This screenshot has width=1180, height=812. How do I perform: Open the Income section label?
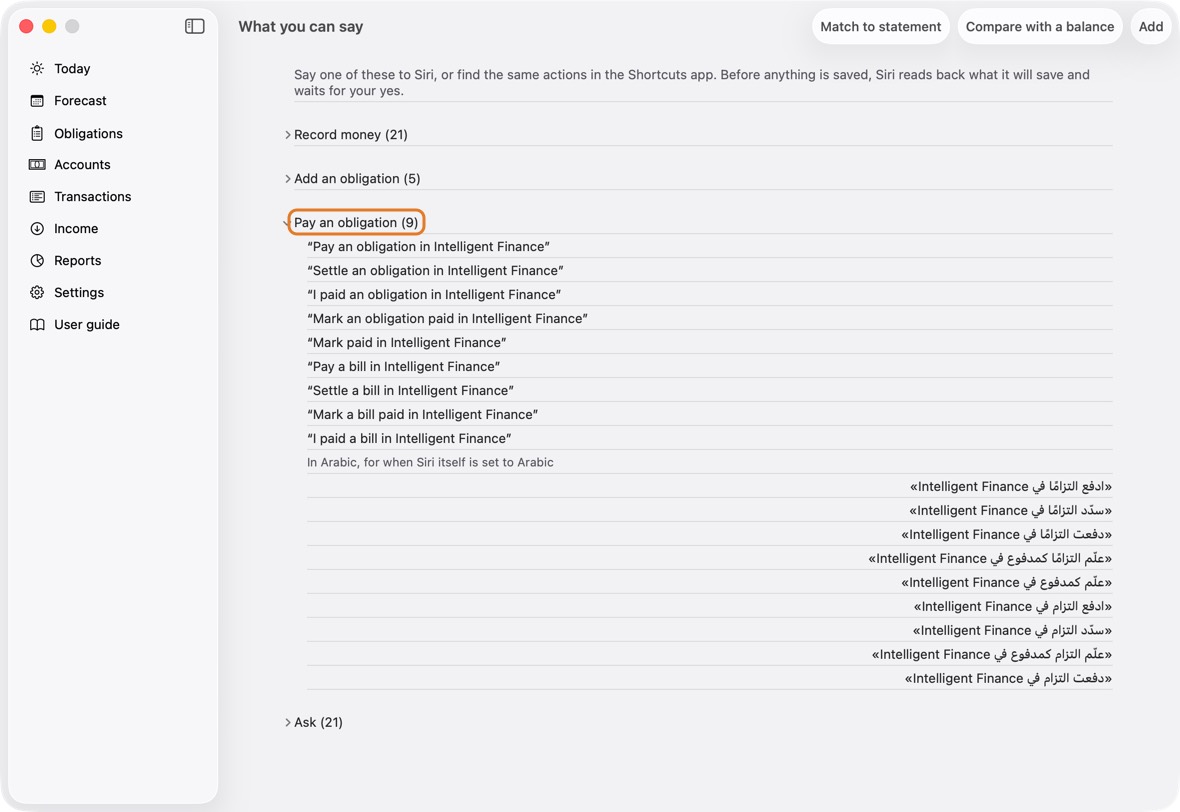click(76, 229)
